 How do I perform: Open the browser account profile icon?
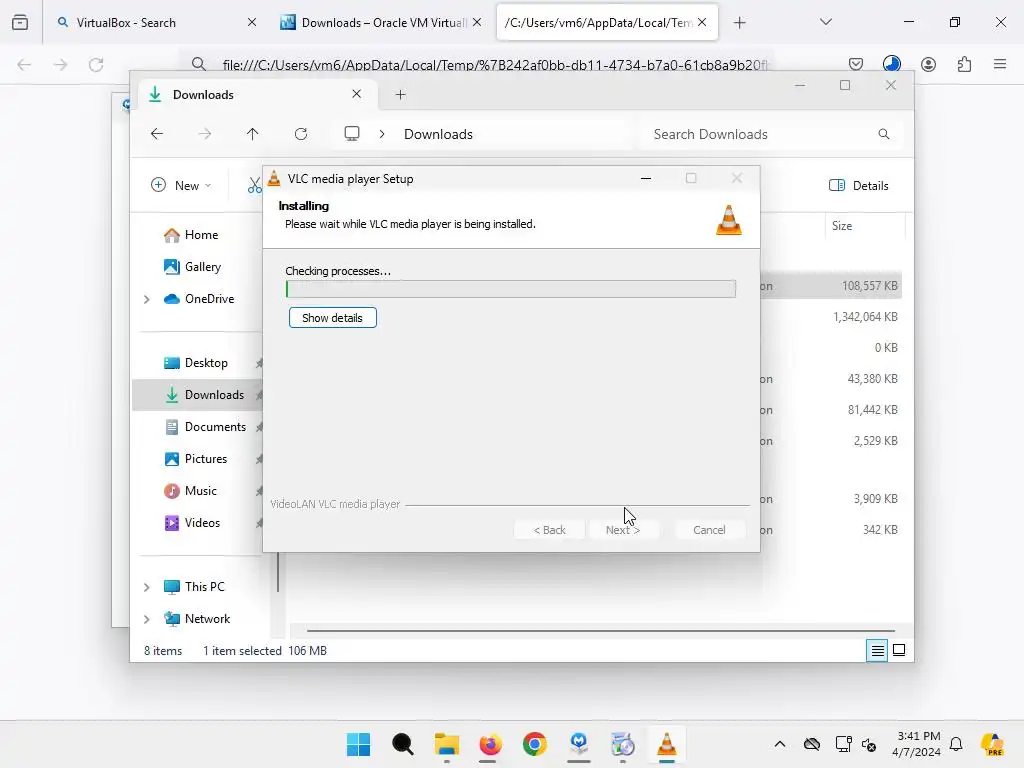[x=928, y=64]
